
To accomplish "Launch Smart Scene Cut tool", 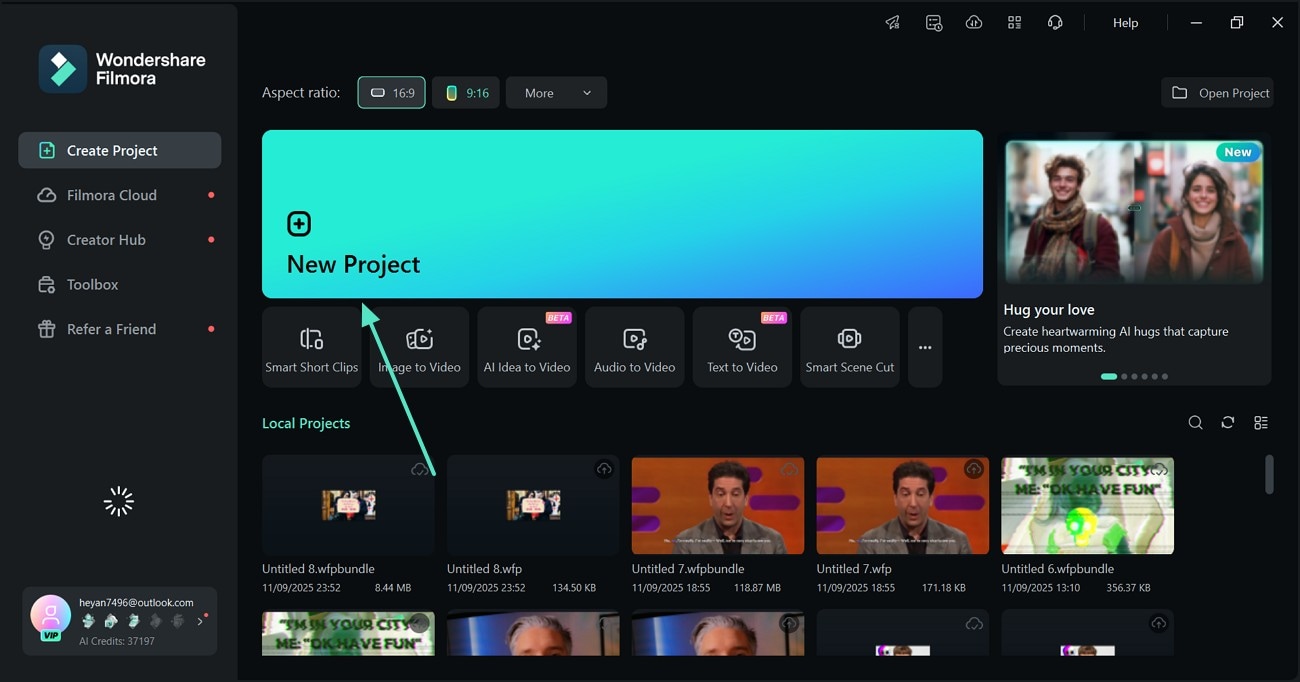I will (x=850, y=347).
